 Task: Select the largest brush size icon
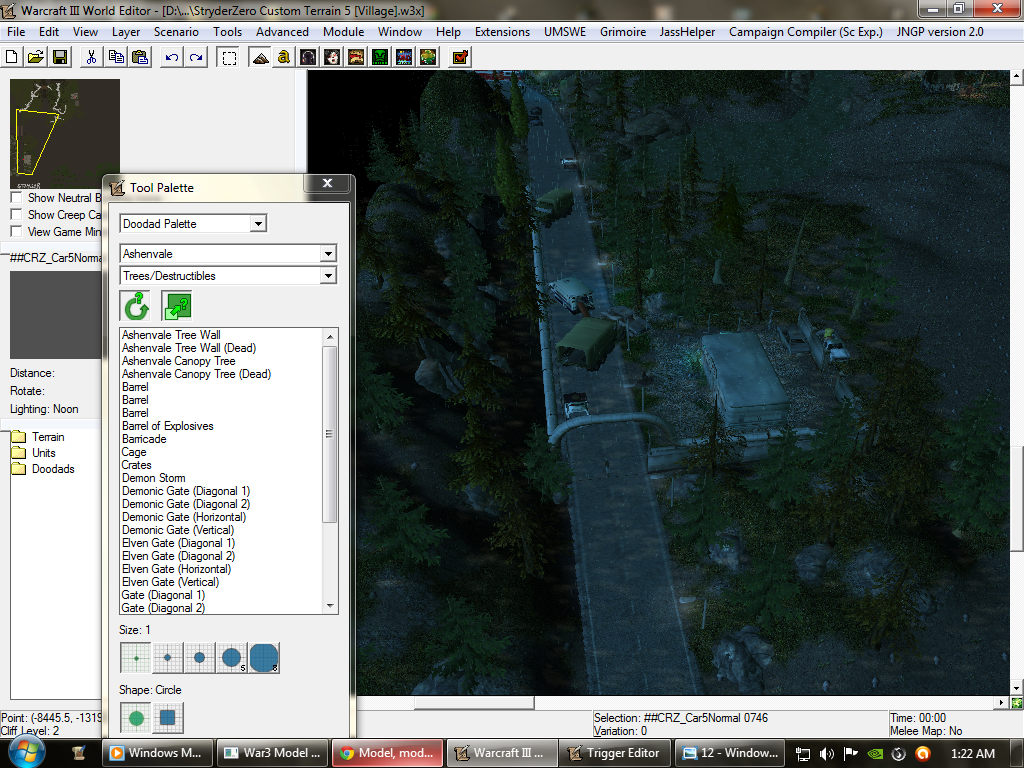click(264, 658)
